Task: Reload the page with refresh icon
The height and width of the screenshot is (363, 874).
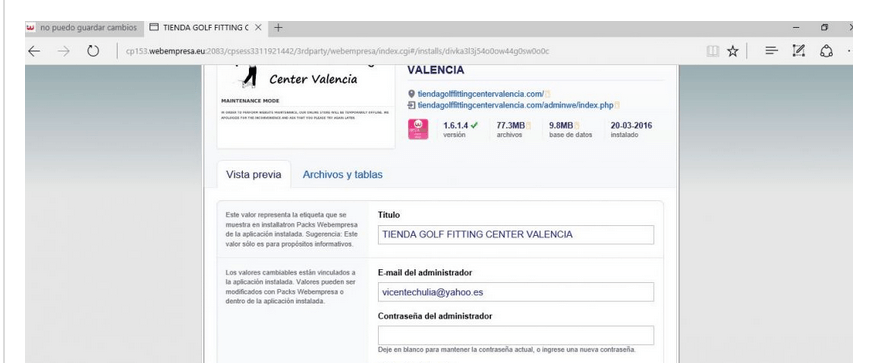Action: point(93,51)
